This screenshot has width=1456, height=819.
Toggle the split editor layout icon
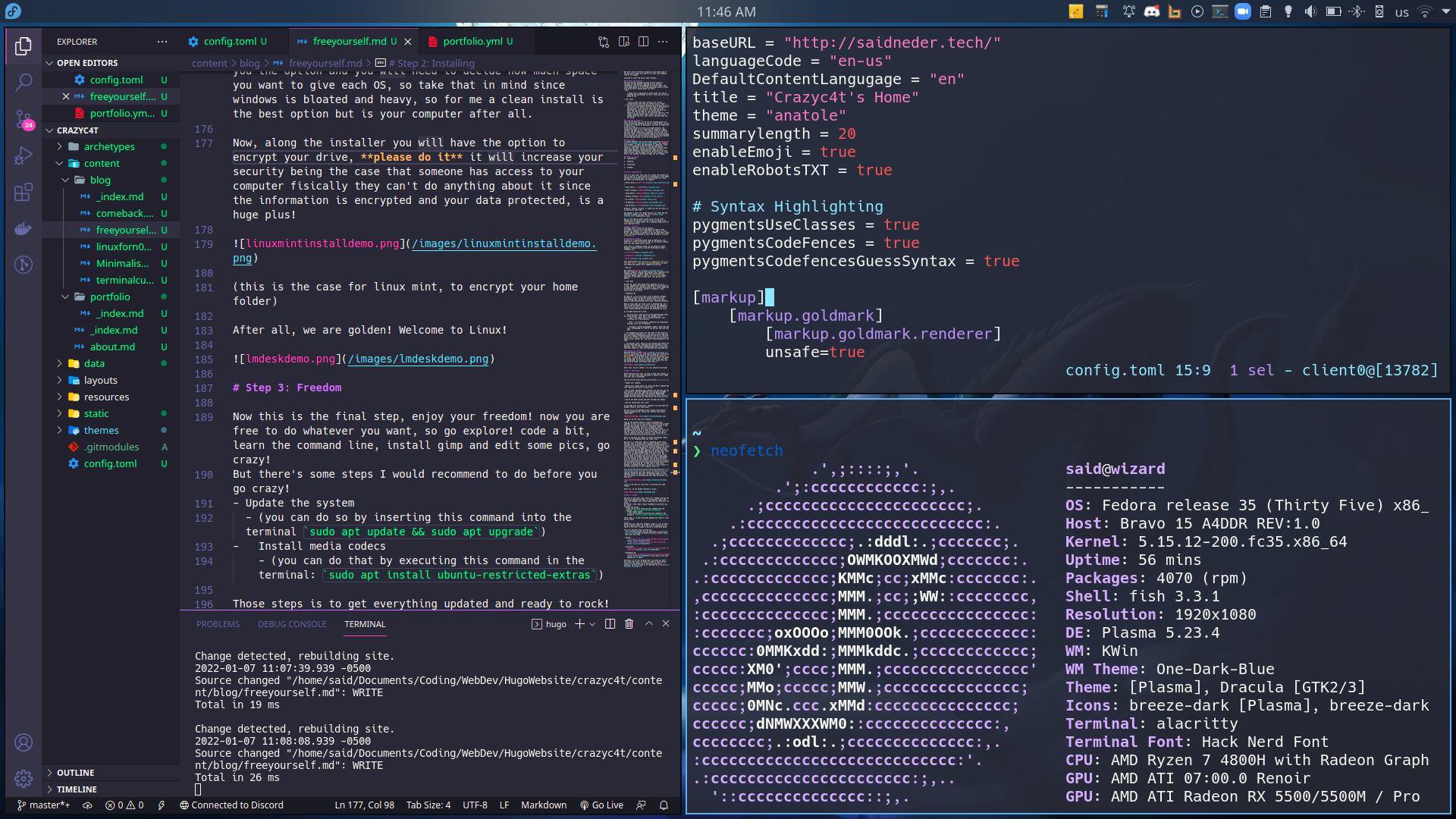(x=643, y=42)
